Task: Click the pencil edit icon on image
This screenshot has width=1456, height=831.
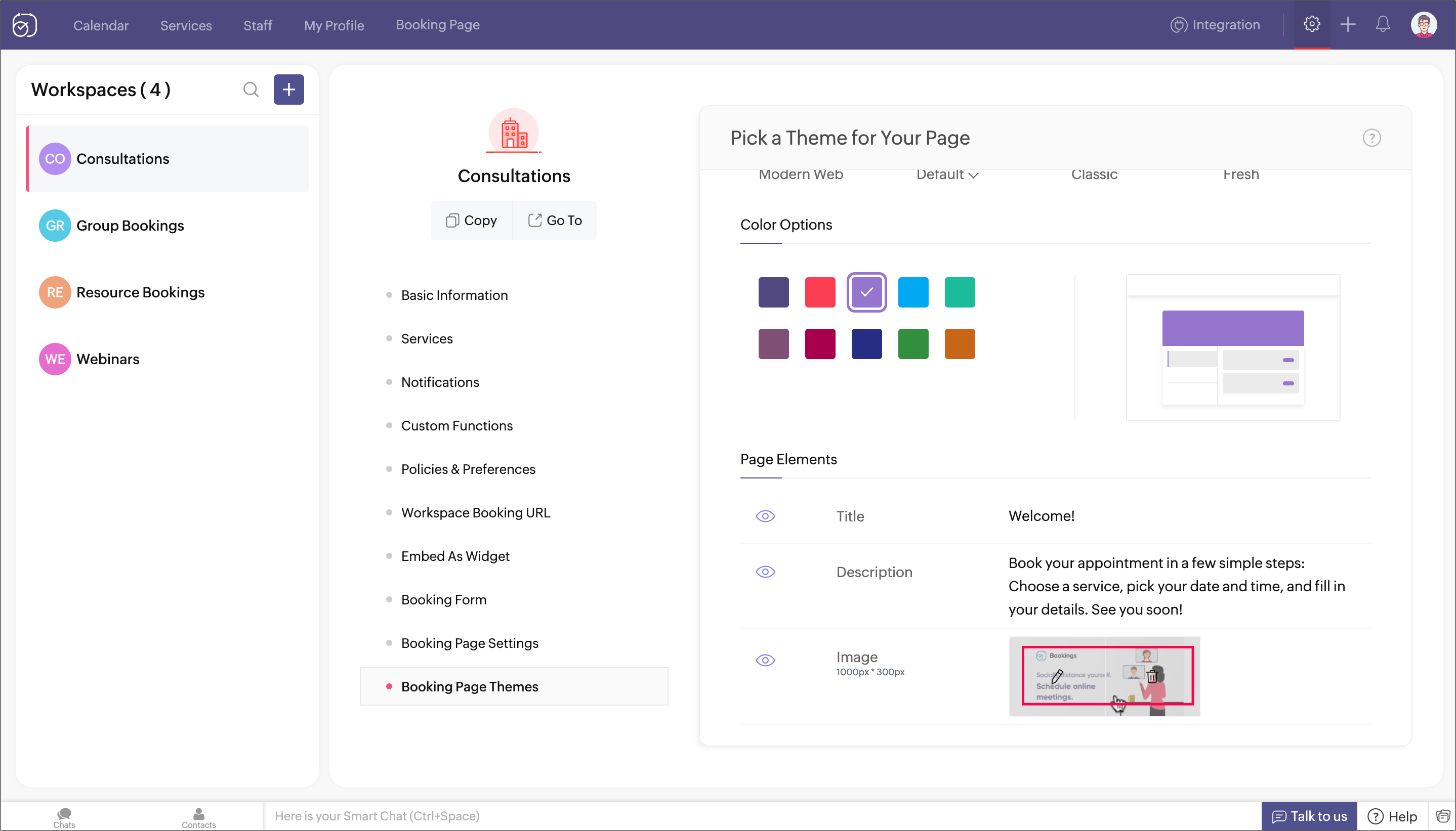Action: [1057, 676]
